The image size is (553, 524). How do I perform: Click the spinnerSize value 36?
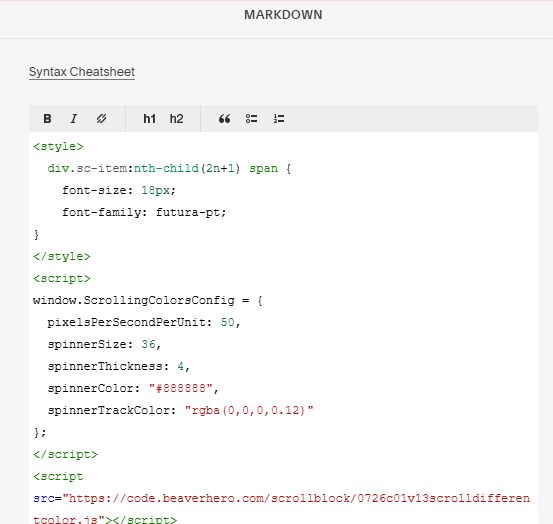coord(148,344)
